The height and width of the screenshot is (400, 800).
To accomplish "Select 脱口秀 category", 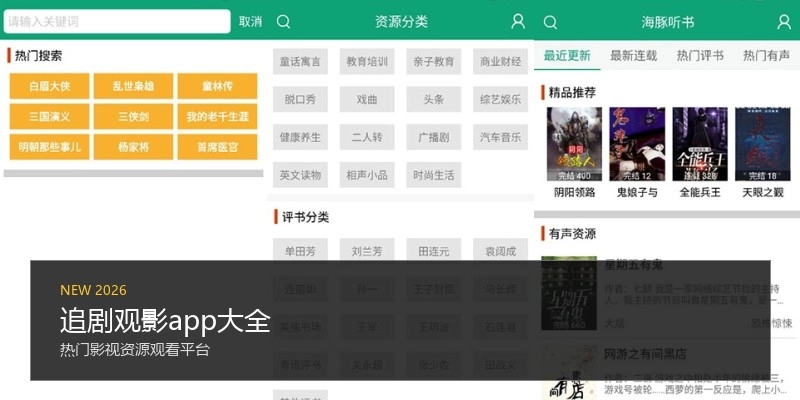I will (300, 99).
